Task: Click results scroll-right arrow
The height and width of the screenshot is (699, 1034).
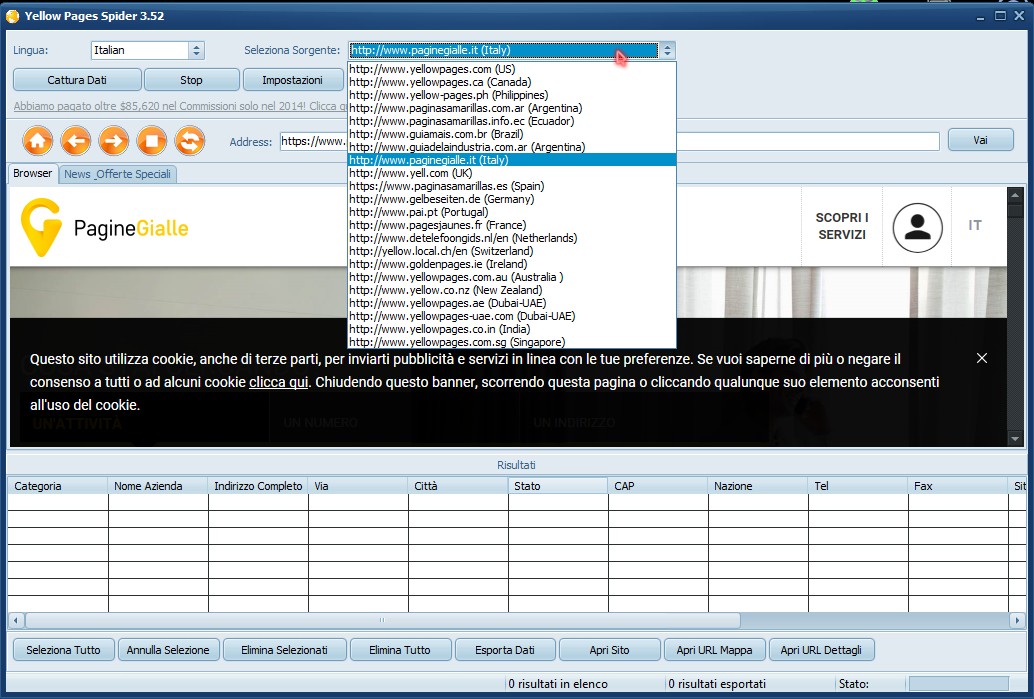Action: pyautogui.click(x=1017, y=621)
